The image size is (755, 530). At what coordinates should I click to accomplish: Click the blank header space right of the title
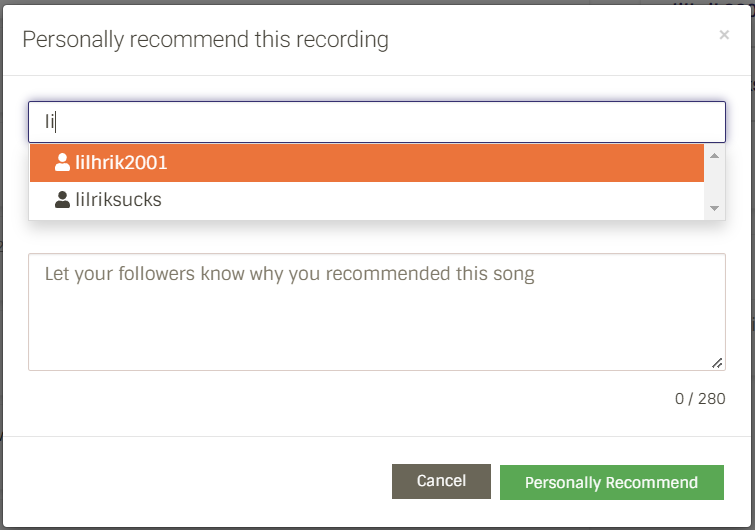550,40
